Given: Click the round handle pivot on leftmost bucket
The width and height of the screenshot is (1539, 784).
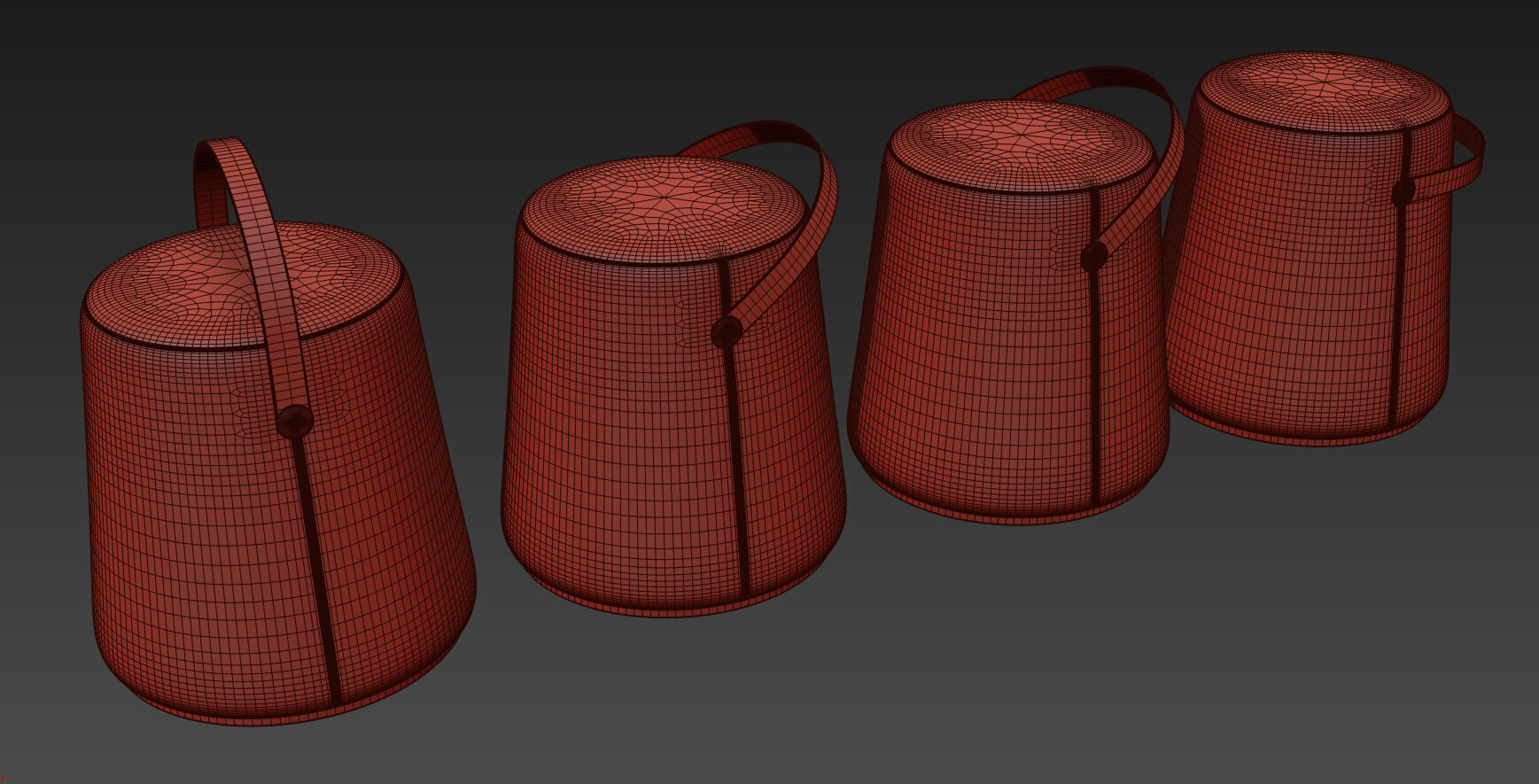Looking at the screenshot, I should pyautogui.click(x=294, y=421).
